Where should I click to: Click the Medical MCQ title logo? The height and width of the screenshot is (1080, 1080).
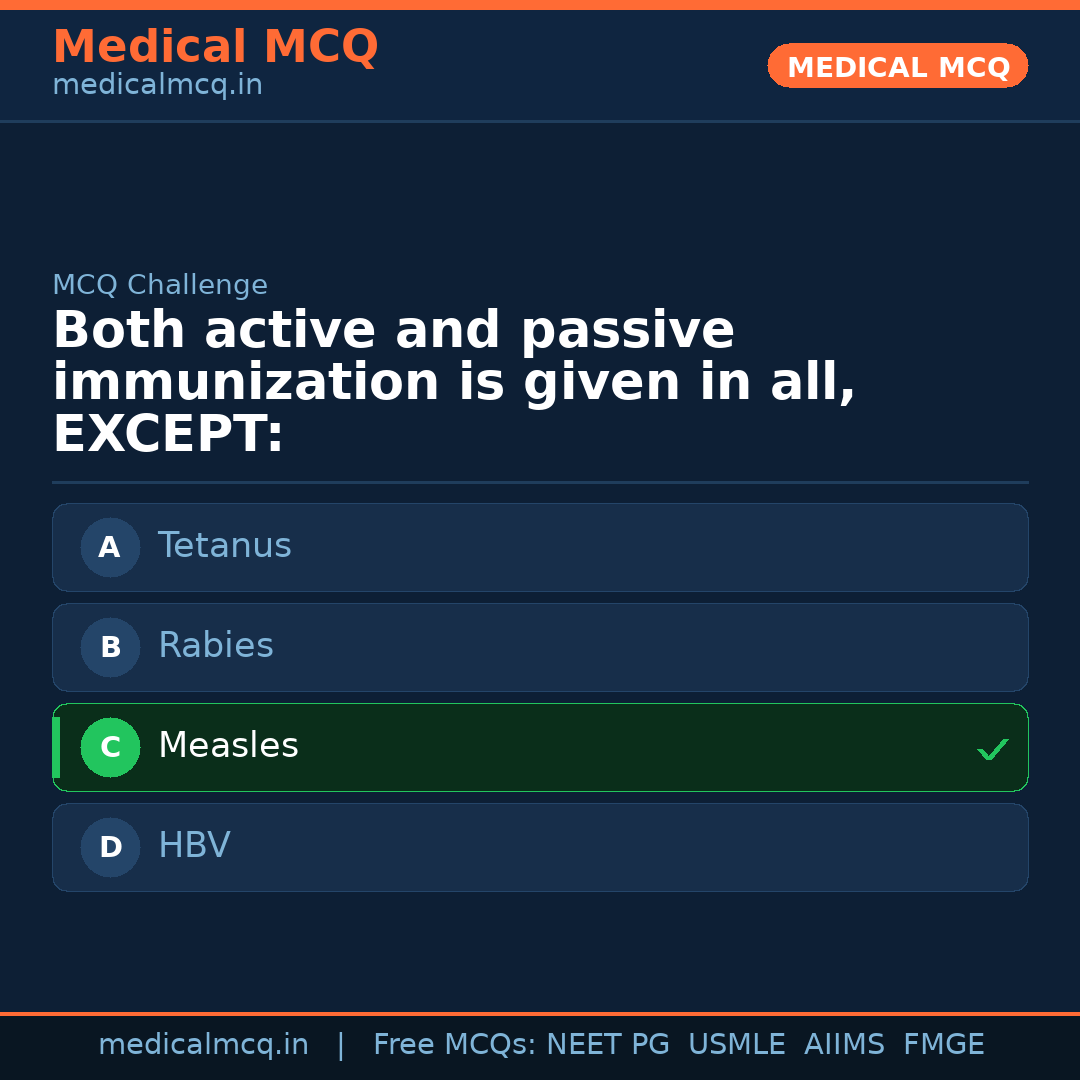pos(215,47)
